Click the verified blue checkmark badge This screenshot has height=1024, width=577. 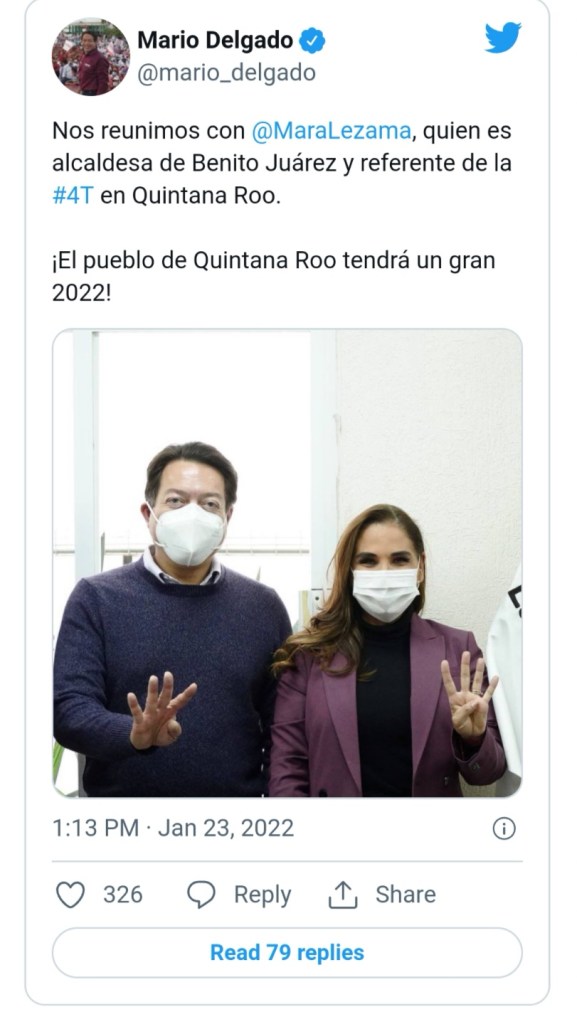pos(313,42)
